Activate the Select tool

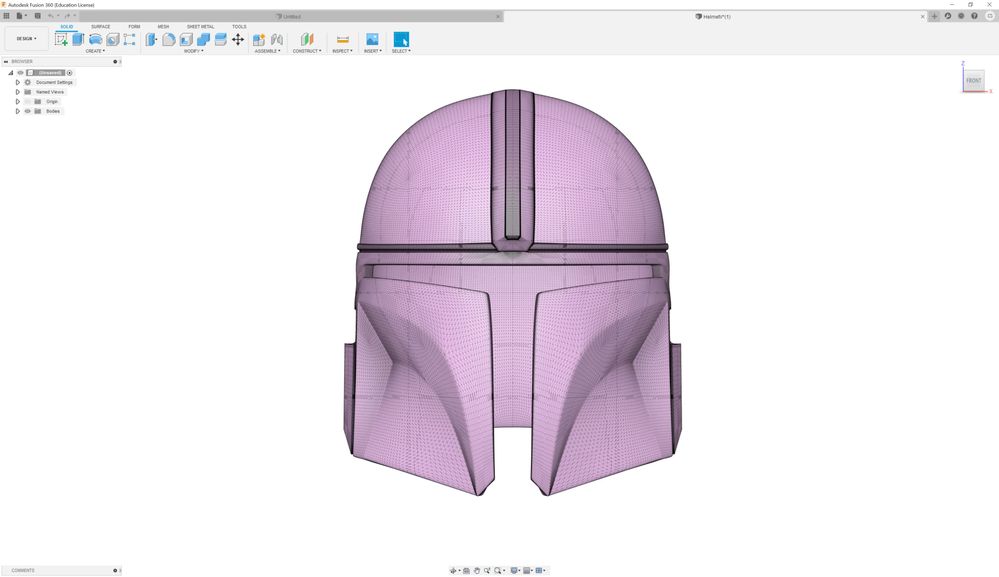point(401,39)
